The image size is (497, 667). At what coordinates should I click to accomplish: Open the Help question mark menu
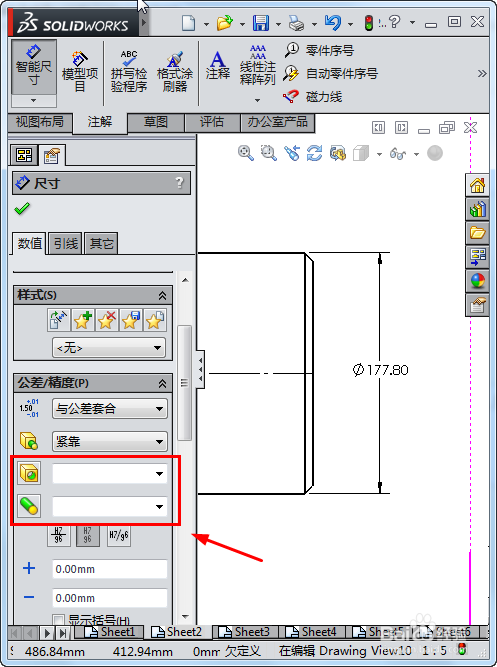coord(394,22)
